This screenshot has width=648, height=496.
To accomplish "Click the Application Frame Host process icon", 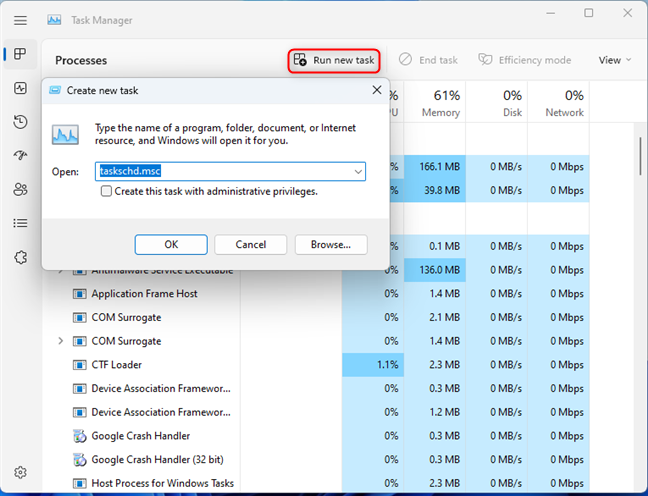I will pos(79,294).
